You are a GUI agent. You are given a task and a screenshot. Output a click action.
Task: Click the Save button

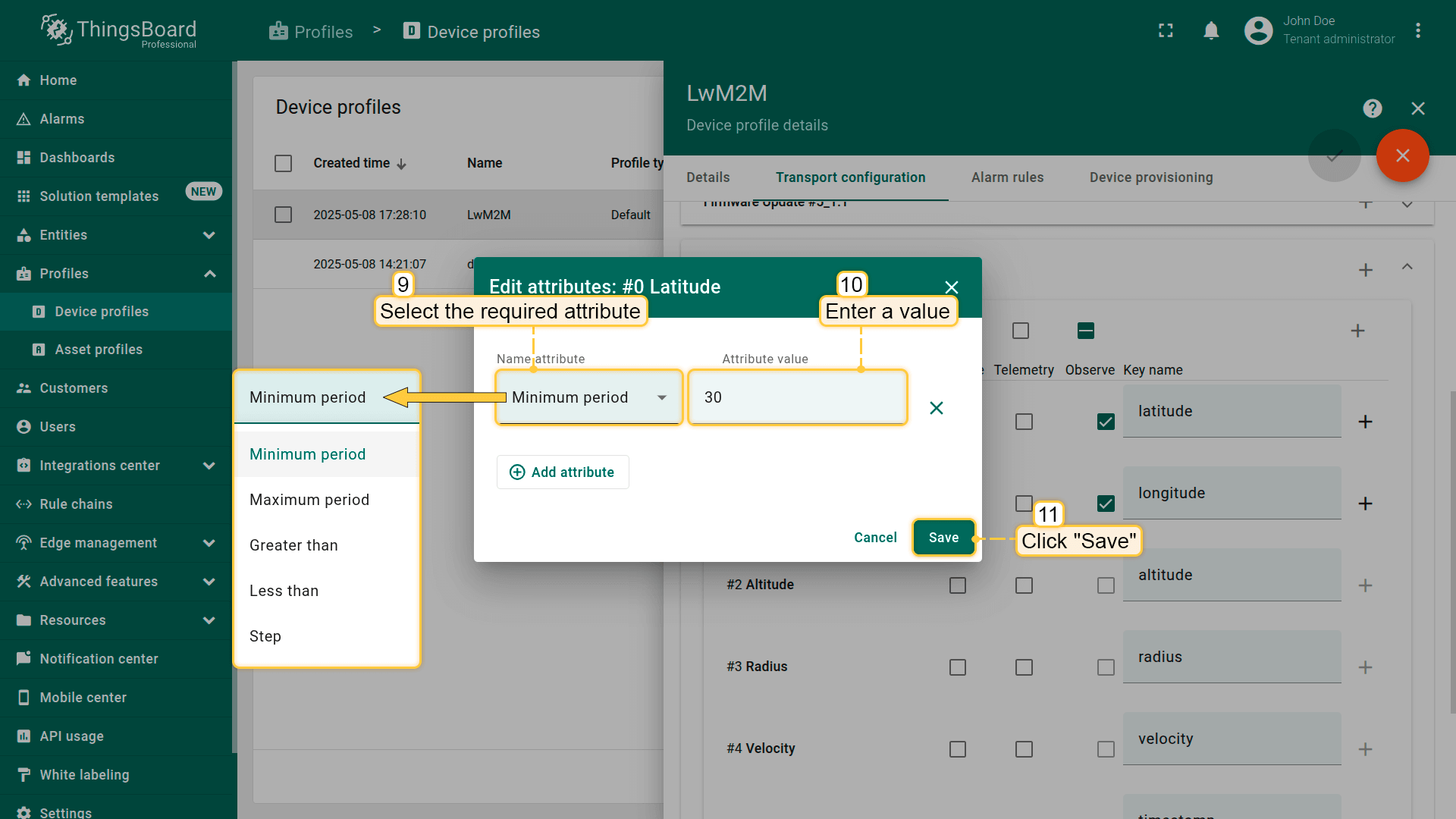click(x=943, y=538)
